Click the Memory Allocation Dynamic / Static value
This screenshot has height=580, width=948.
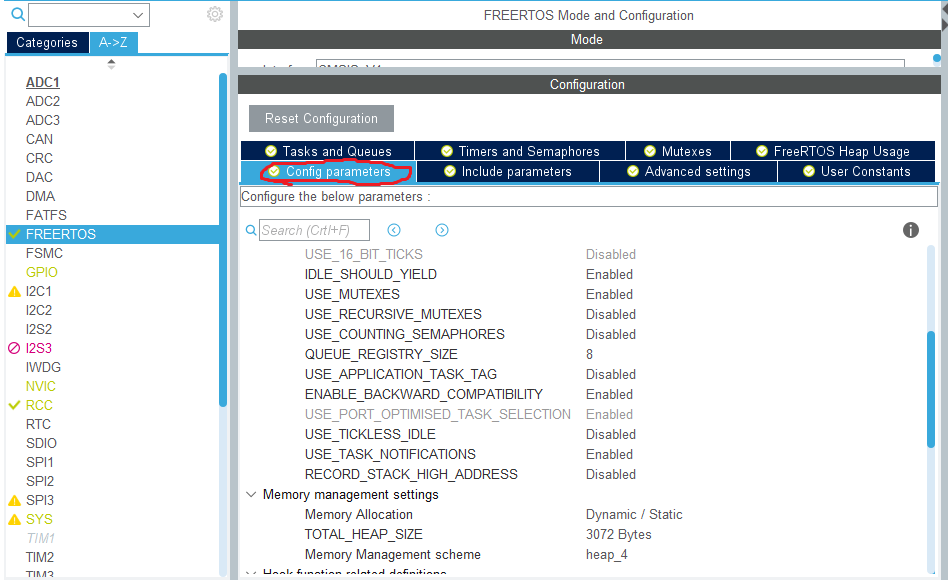(634, 515)
